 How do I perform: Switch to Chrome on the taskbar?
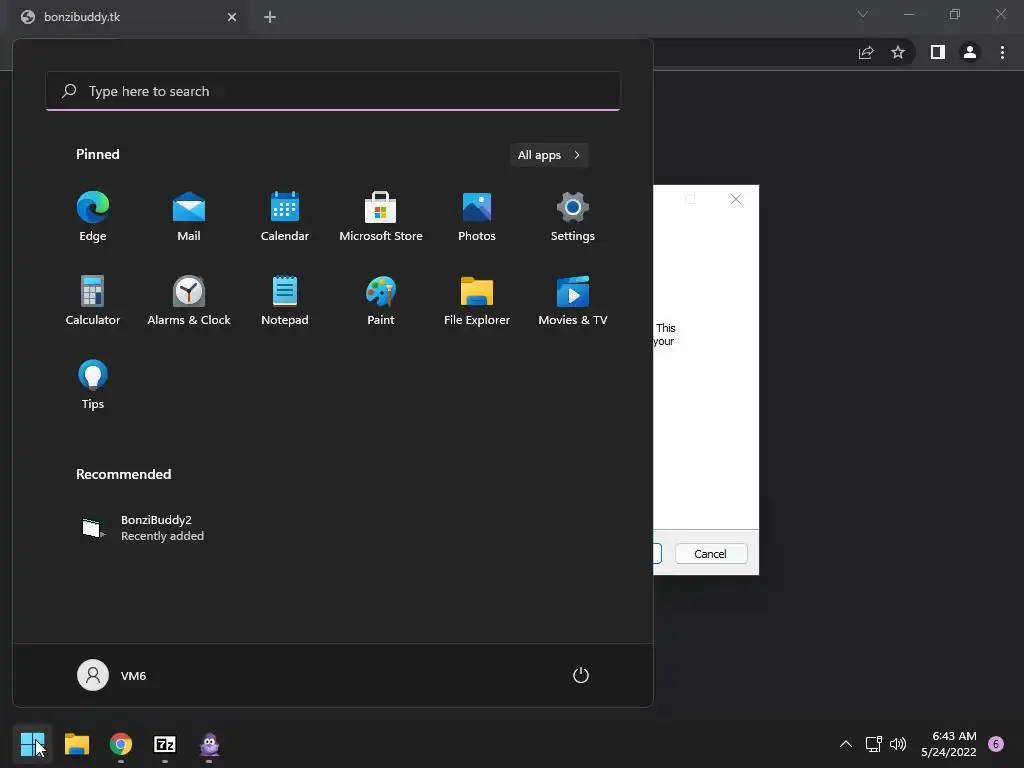click(x=121, y=744)
